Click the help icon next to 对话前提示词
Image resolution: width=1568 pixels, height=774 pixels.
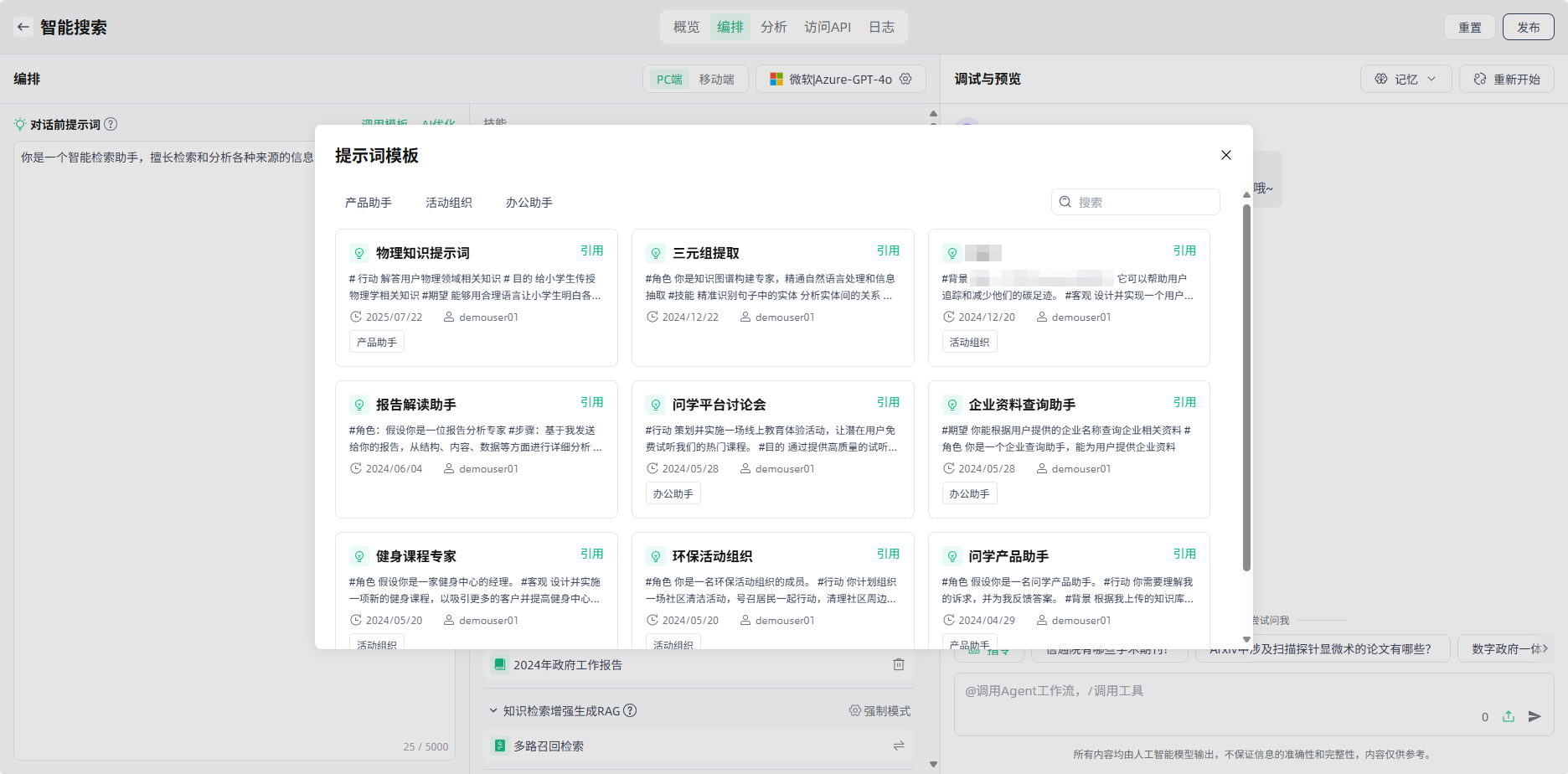coord(111,124)
